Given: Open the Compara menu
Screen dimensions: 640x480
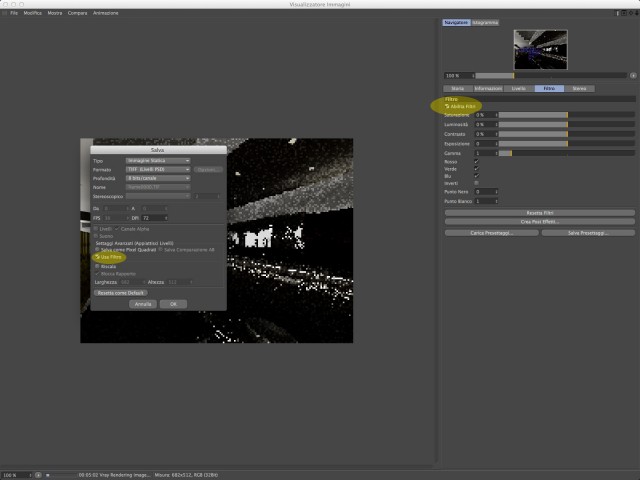Looking at the screenshot, I should (78, 13).
